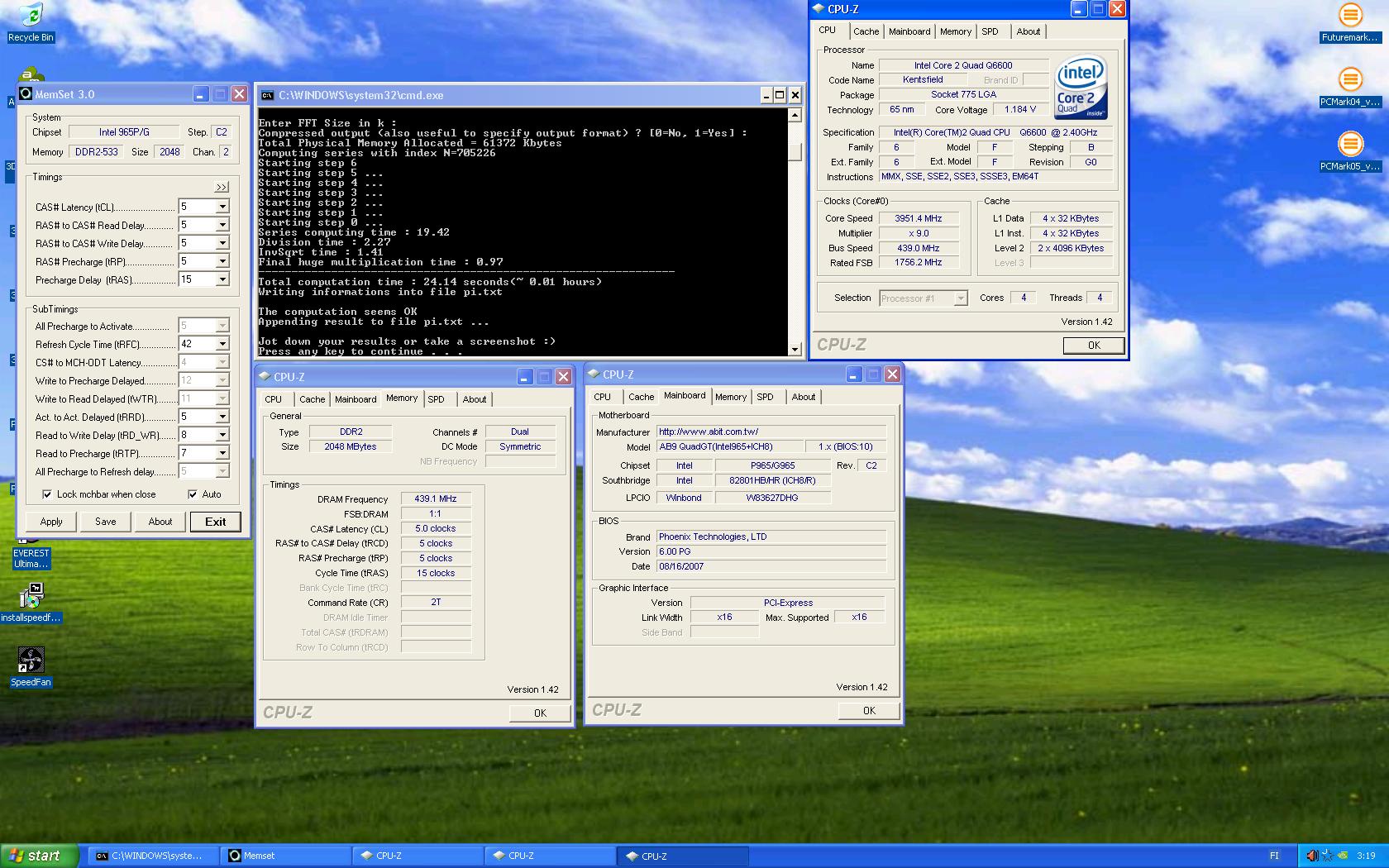Click the DDR2-533 memory field in MemSet
This screenshot has height=868, width=1389.
[97, 152]
